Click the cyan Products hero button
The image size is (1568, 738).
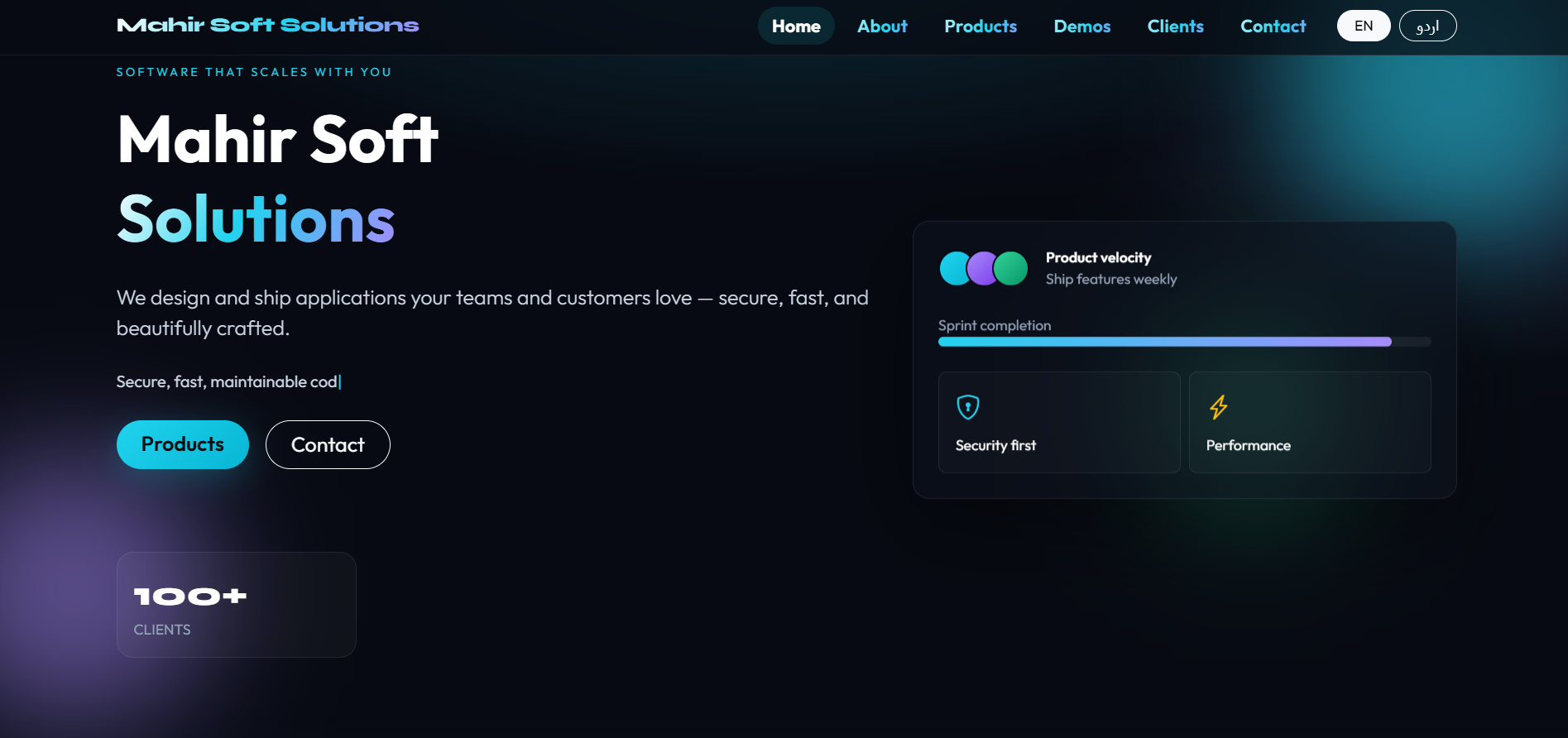click(183, 444)
